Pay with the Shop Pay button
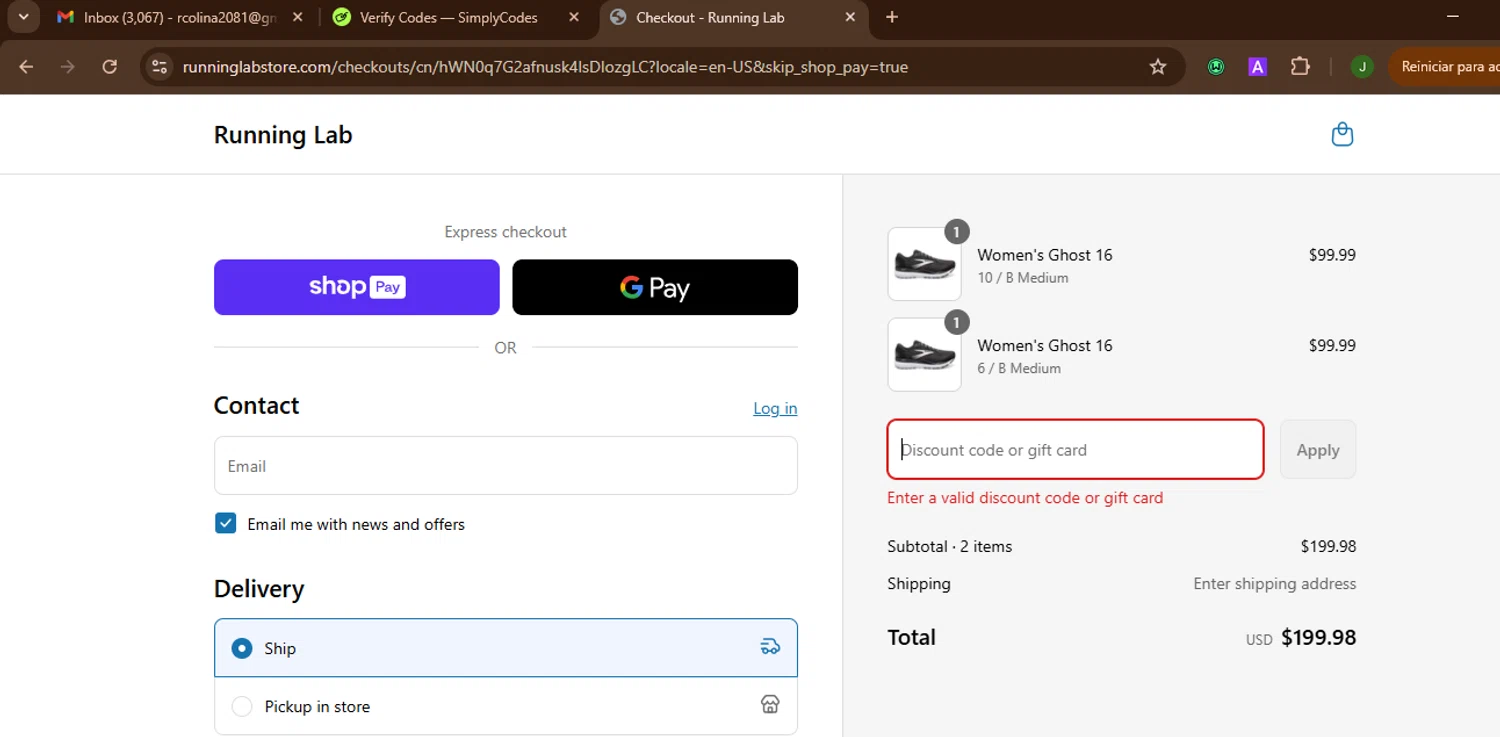This screenshot has width=1500, height=737. 356,287
